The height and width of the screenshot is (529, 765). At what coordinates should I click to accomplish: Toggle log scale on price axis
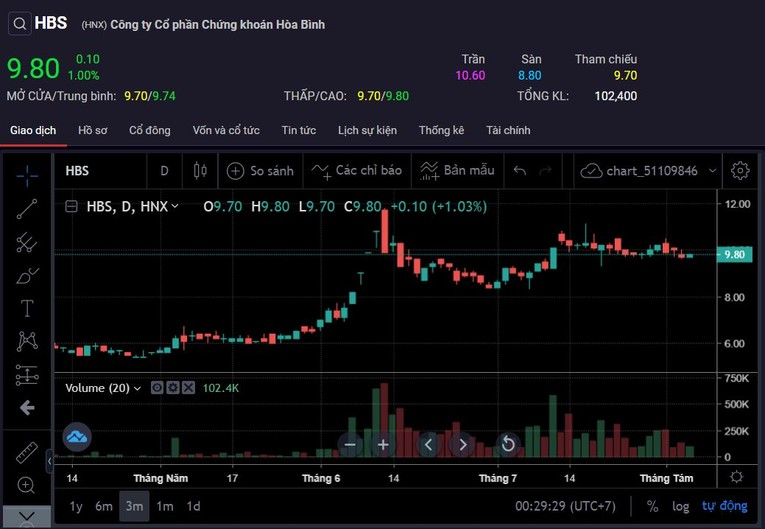[x=680, y=506]
